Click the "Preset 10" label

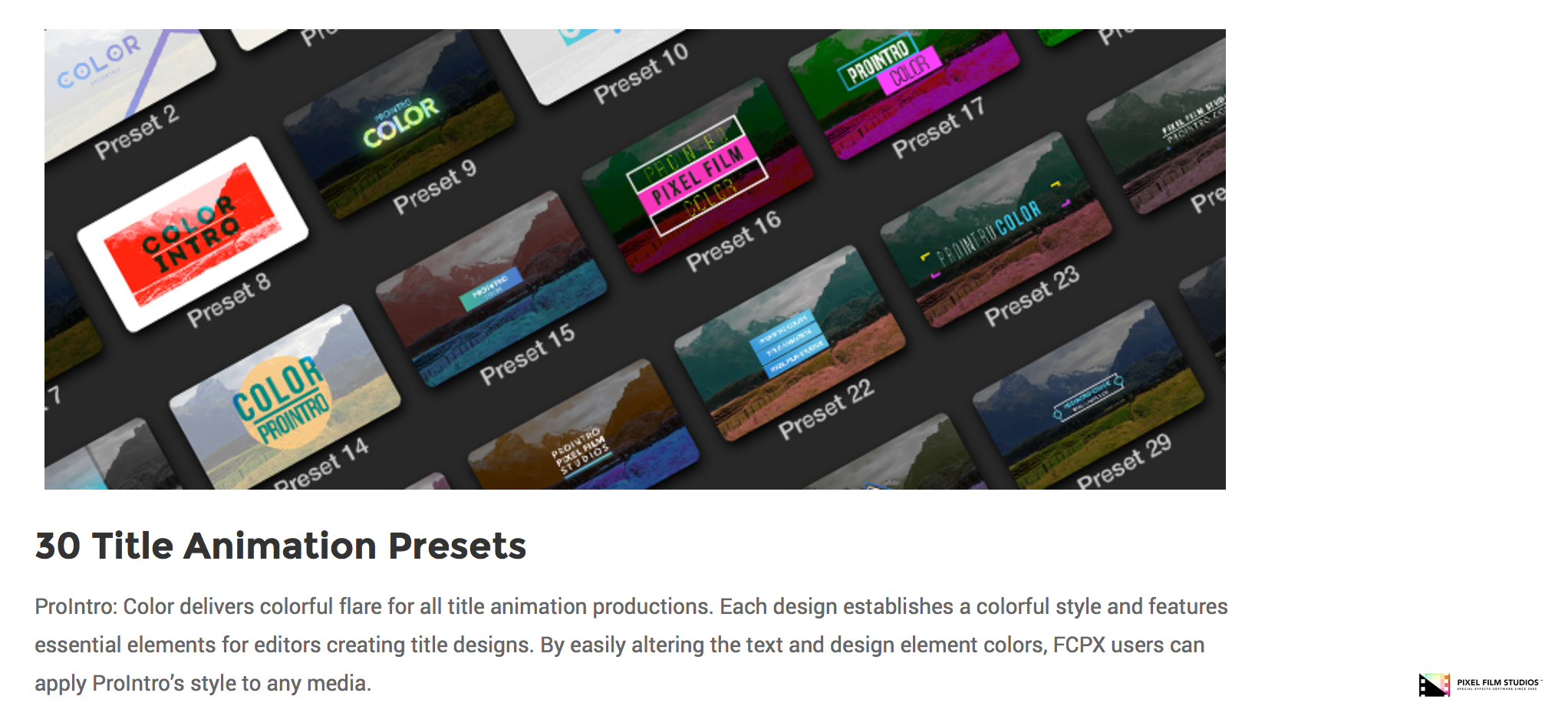[641, 73]
